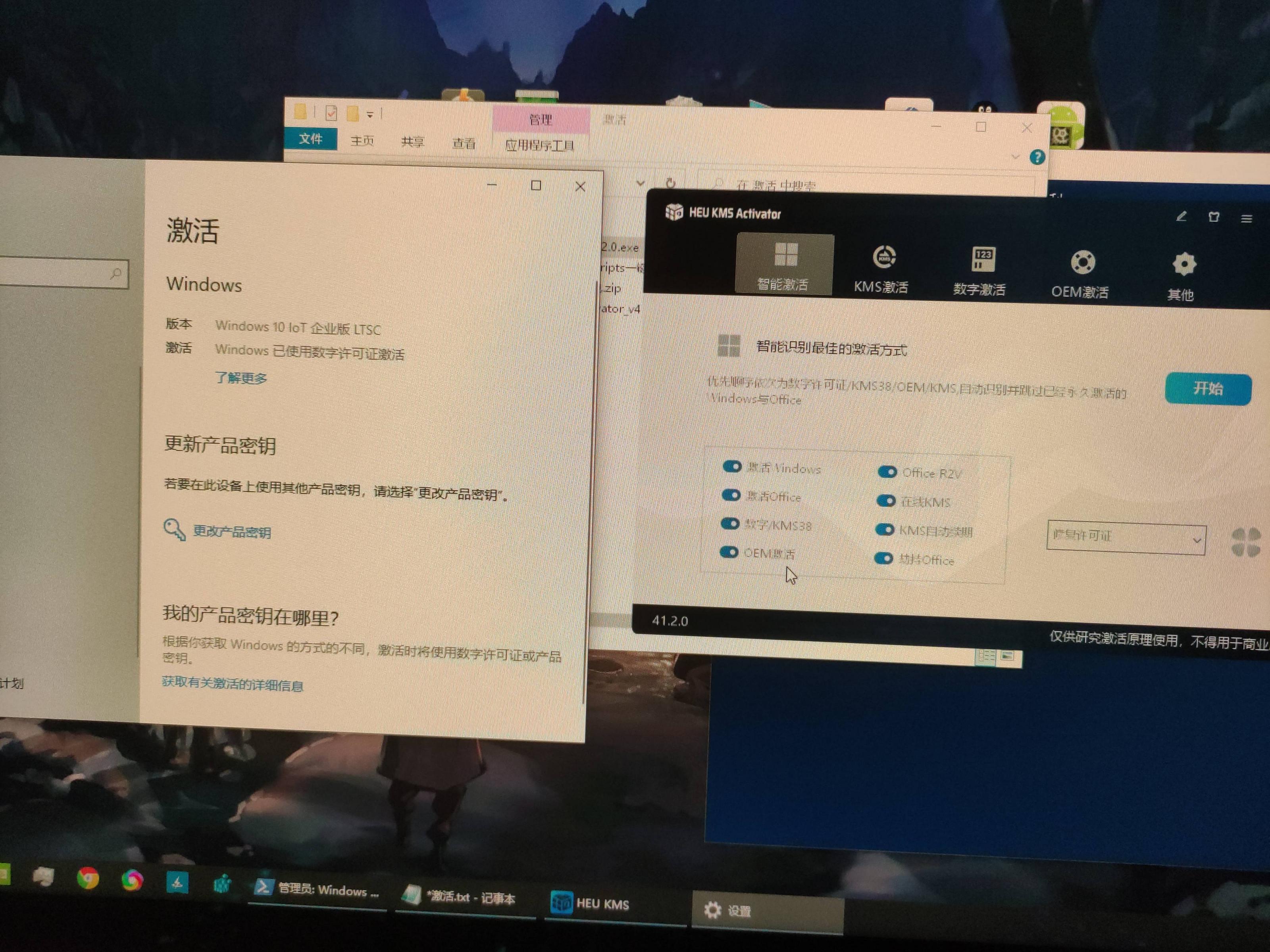Toggle the 激活Windows switch
Viewport: 1270px width, 952px height.
(732, 466)
